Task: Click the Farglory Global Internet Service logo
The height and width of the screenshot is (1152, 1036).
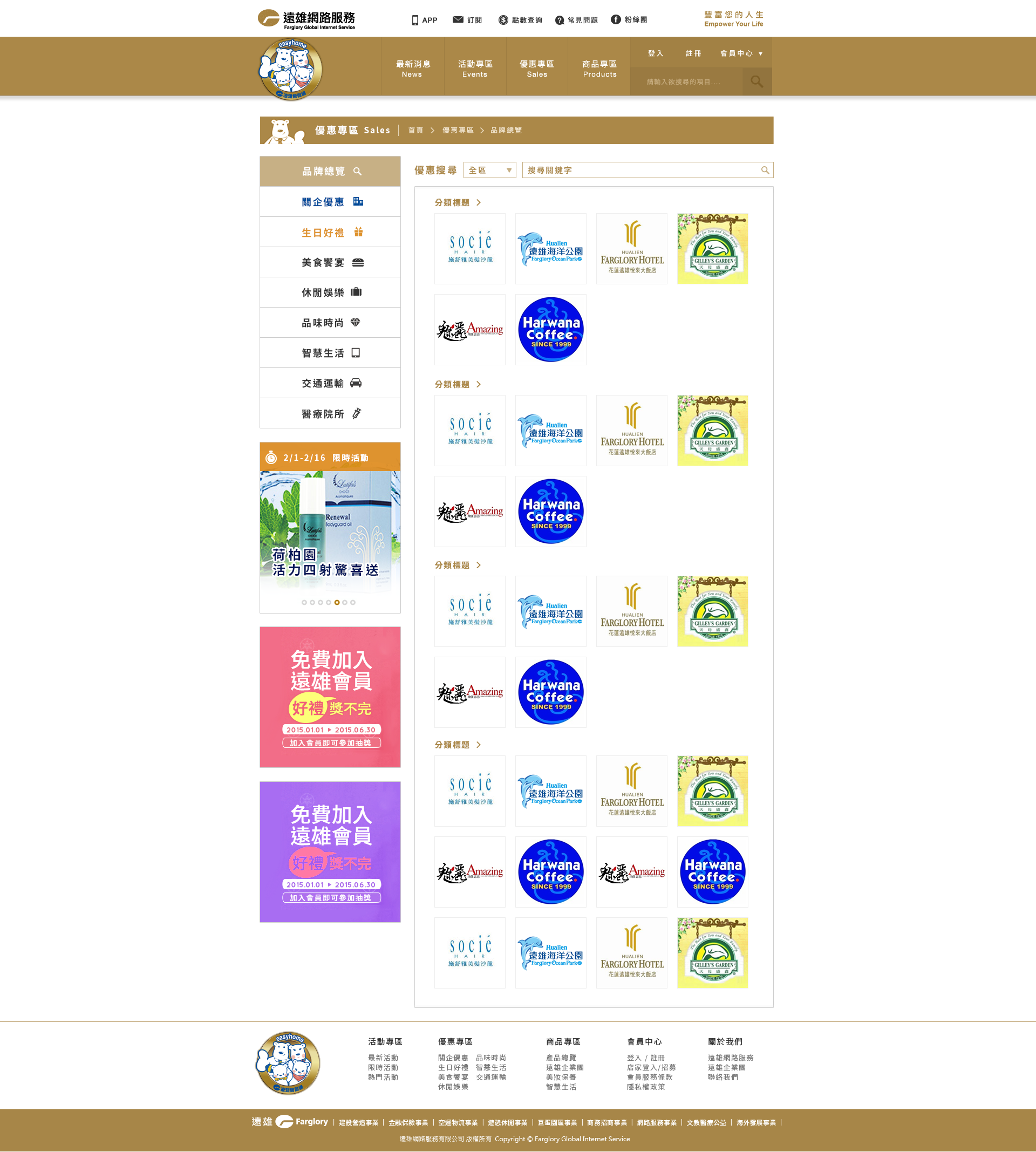Action: (306, 19)
